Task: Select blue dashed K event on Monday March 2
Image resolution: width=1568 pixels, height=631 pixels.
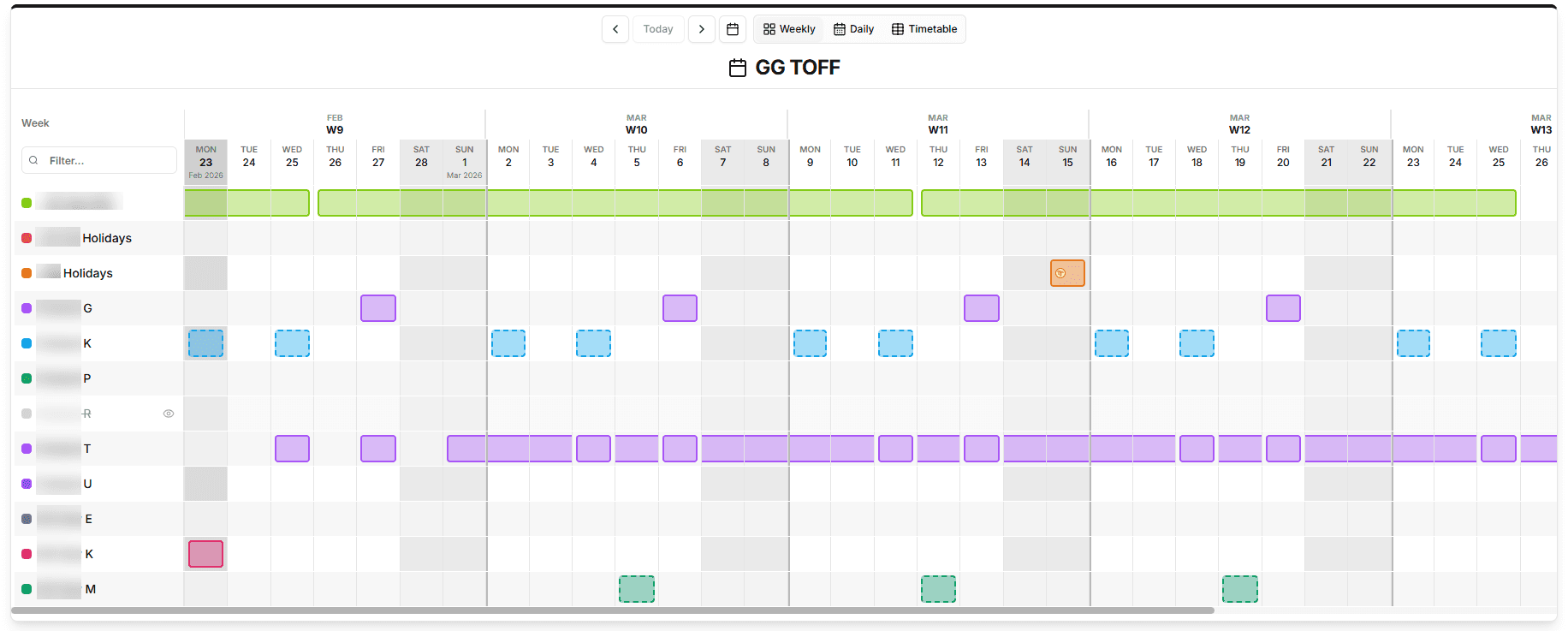Action: click(508, 343)
